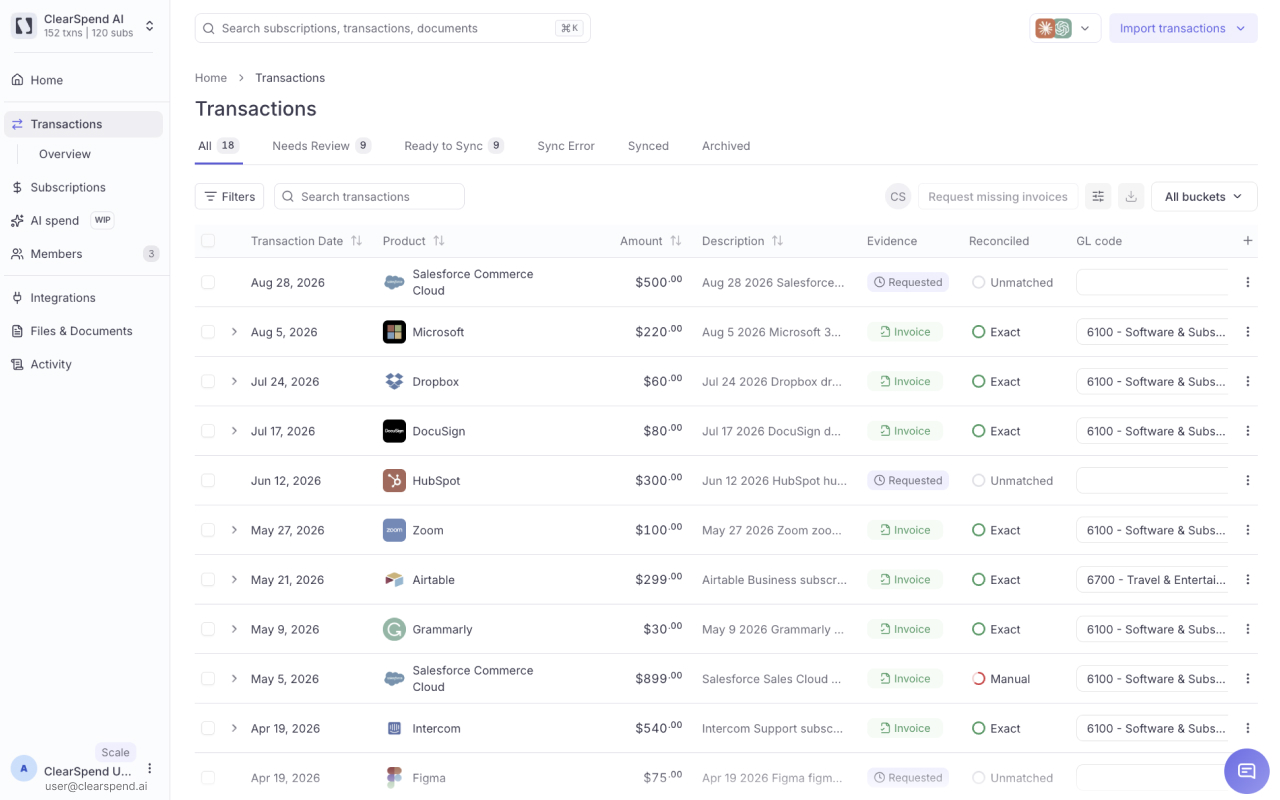Open row actions menu for HubSpot
The height and width of the screenshot is (800, 1280).
tap(1247, 481)
